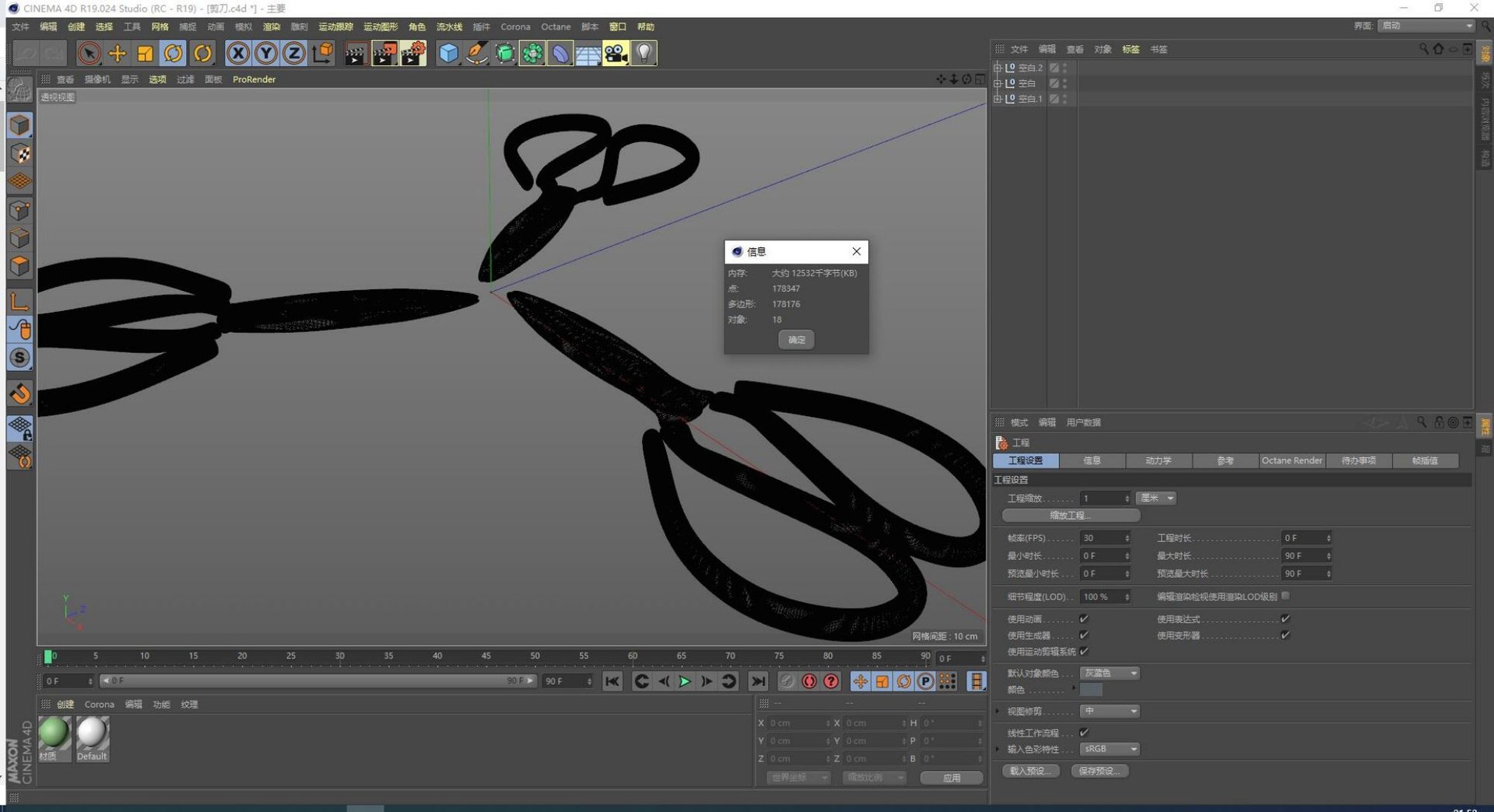1494x812 pixels.
Task: Open the deformer objects icon
Action: tap(560, 53)
